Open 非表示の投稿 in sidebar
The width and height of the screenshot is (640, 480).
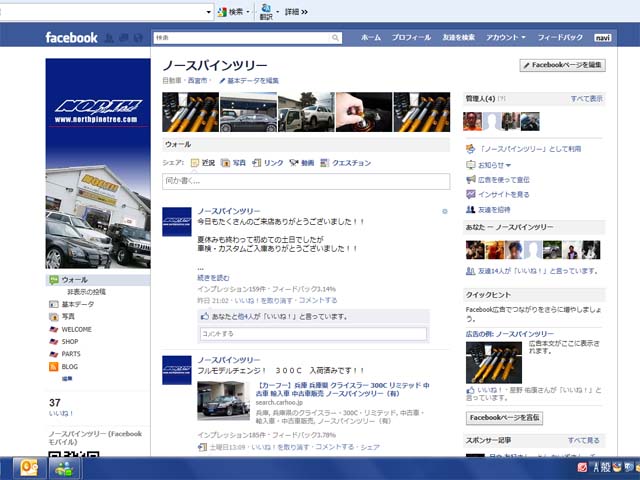[x=87, y=292]
